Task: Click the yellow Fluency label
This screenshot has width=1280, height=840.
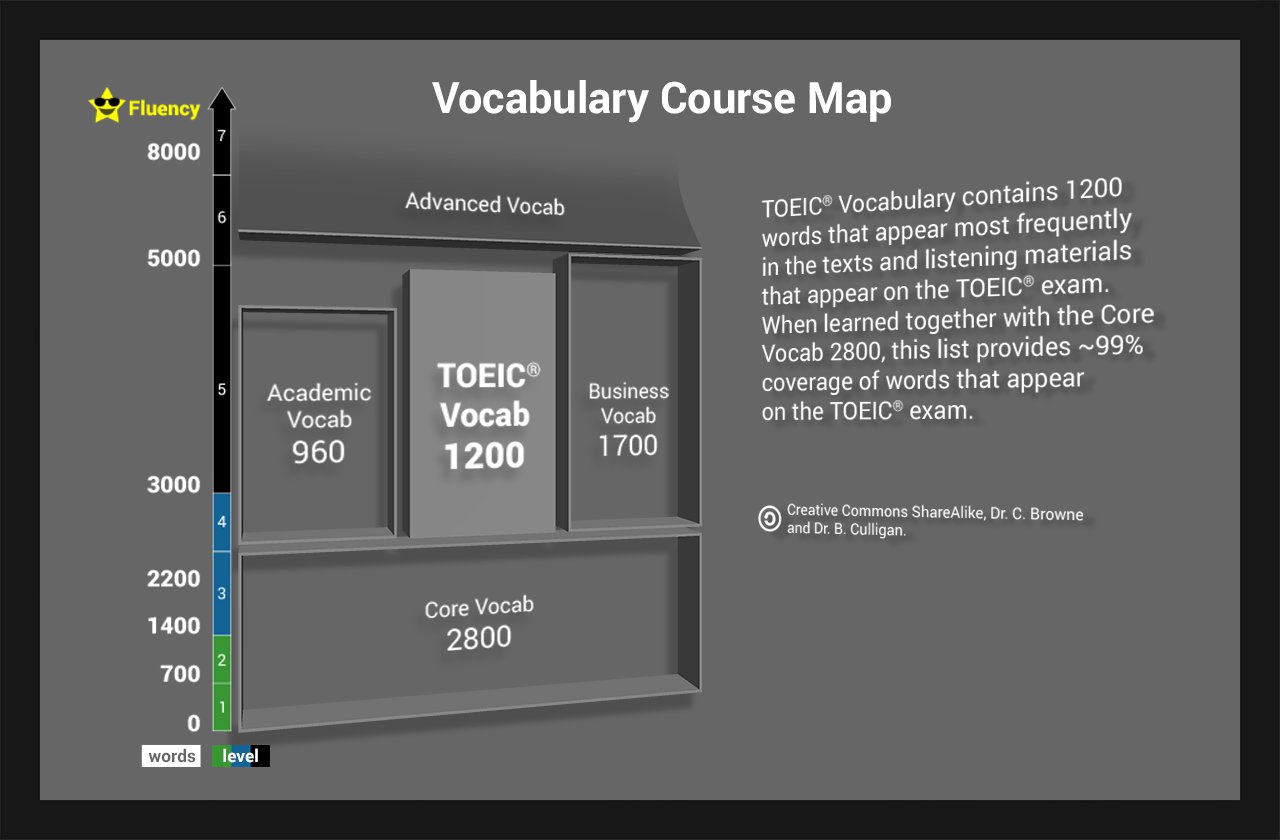Action: (x=164, y=109)
